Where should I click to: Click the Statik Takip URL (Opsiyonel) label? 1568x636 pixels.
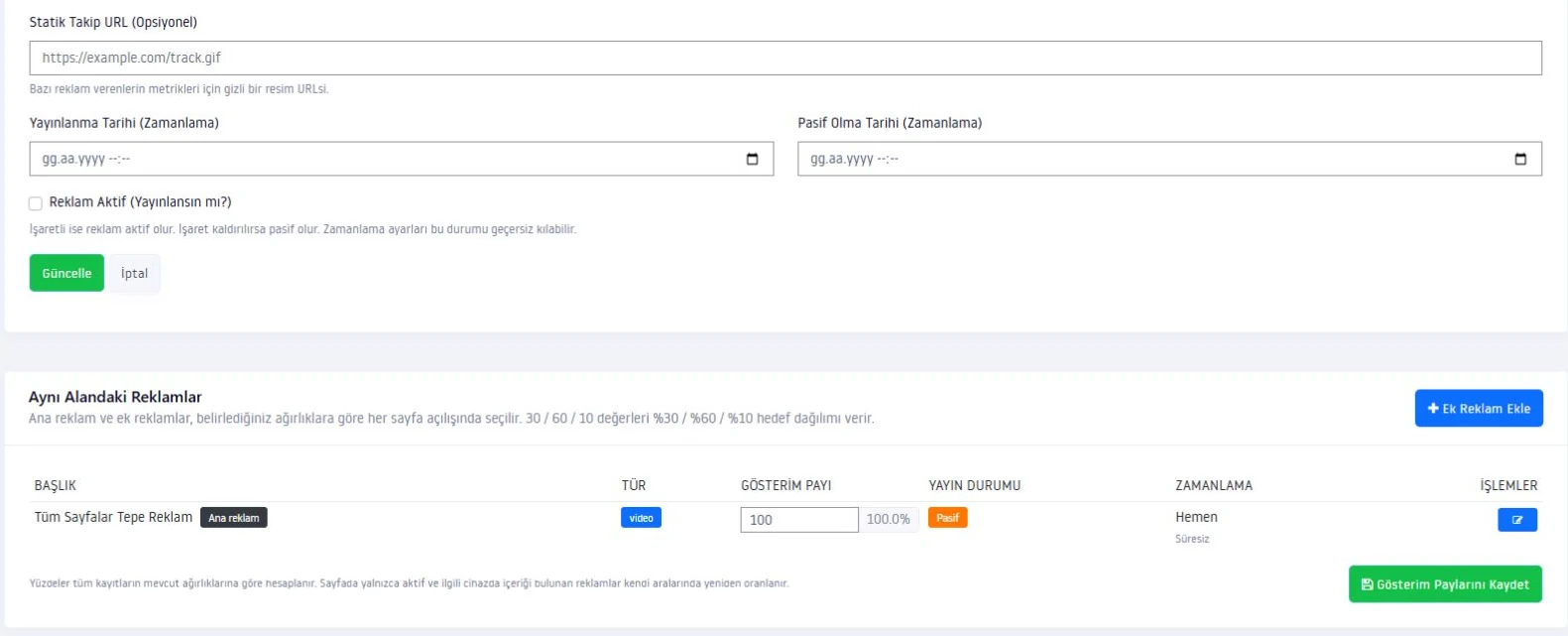(113, 22)
